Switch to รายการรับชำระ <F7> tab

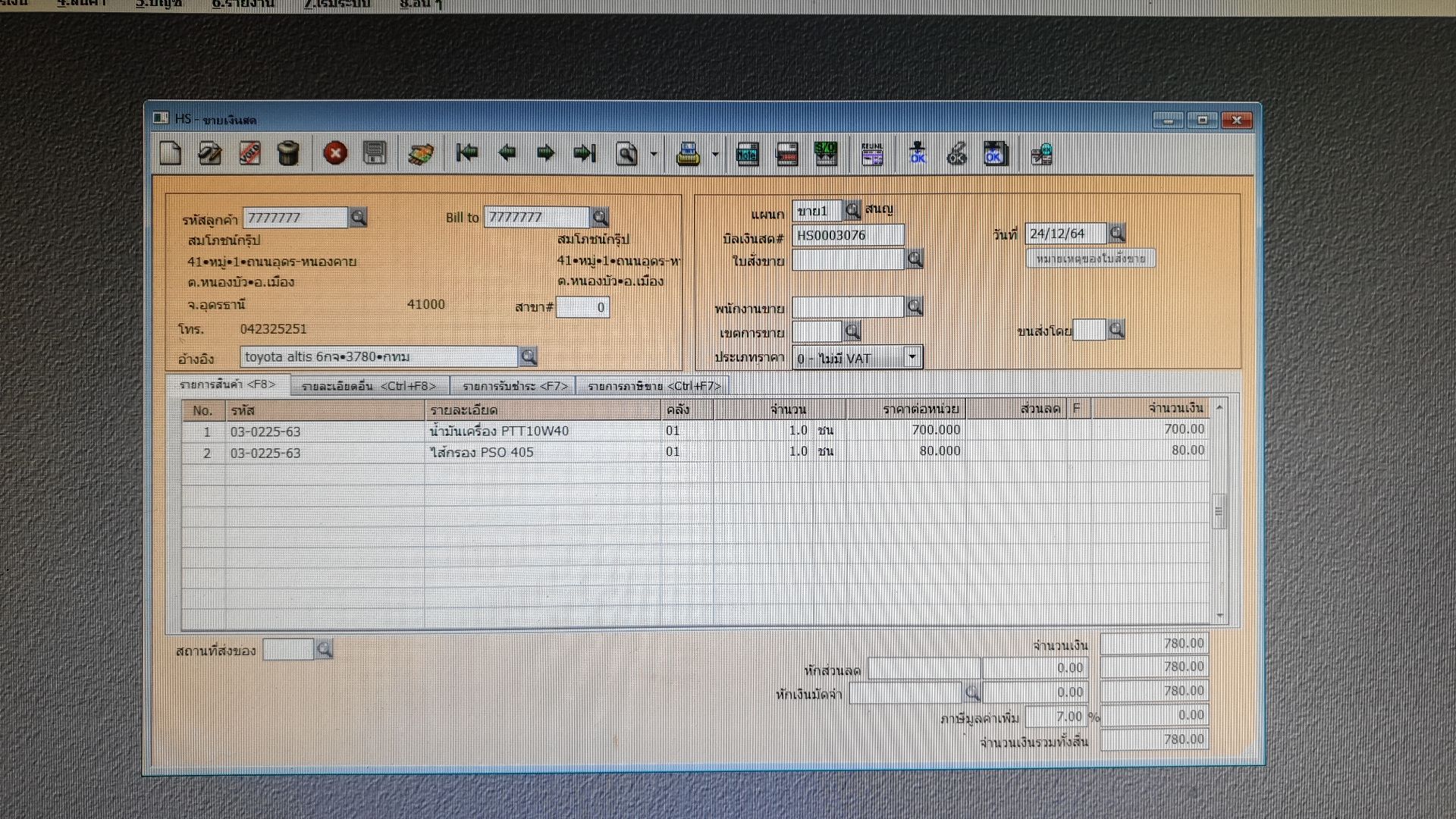(514, 386)
